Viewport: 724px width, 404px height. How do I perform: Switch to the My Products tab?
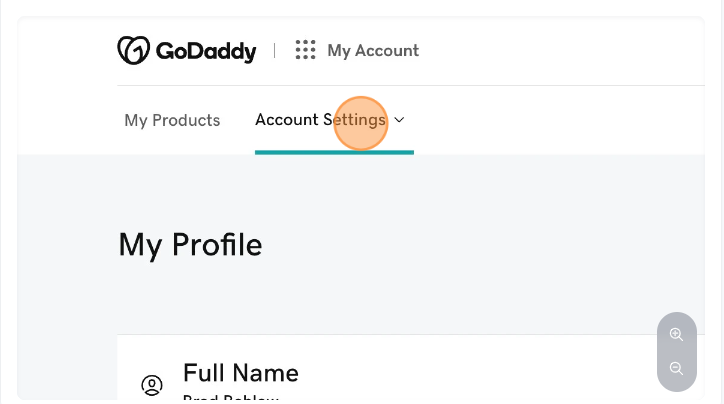click(x=172, y=120)
